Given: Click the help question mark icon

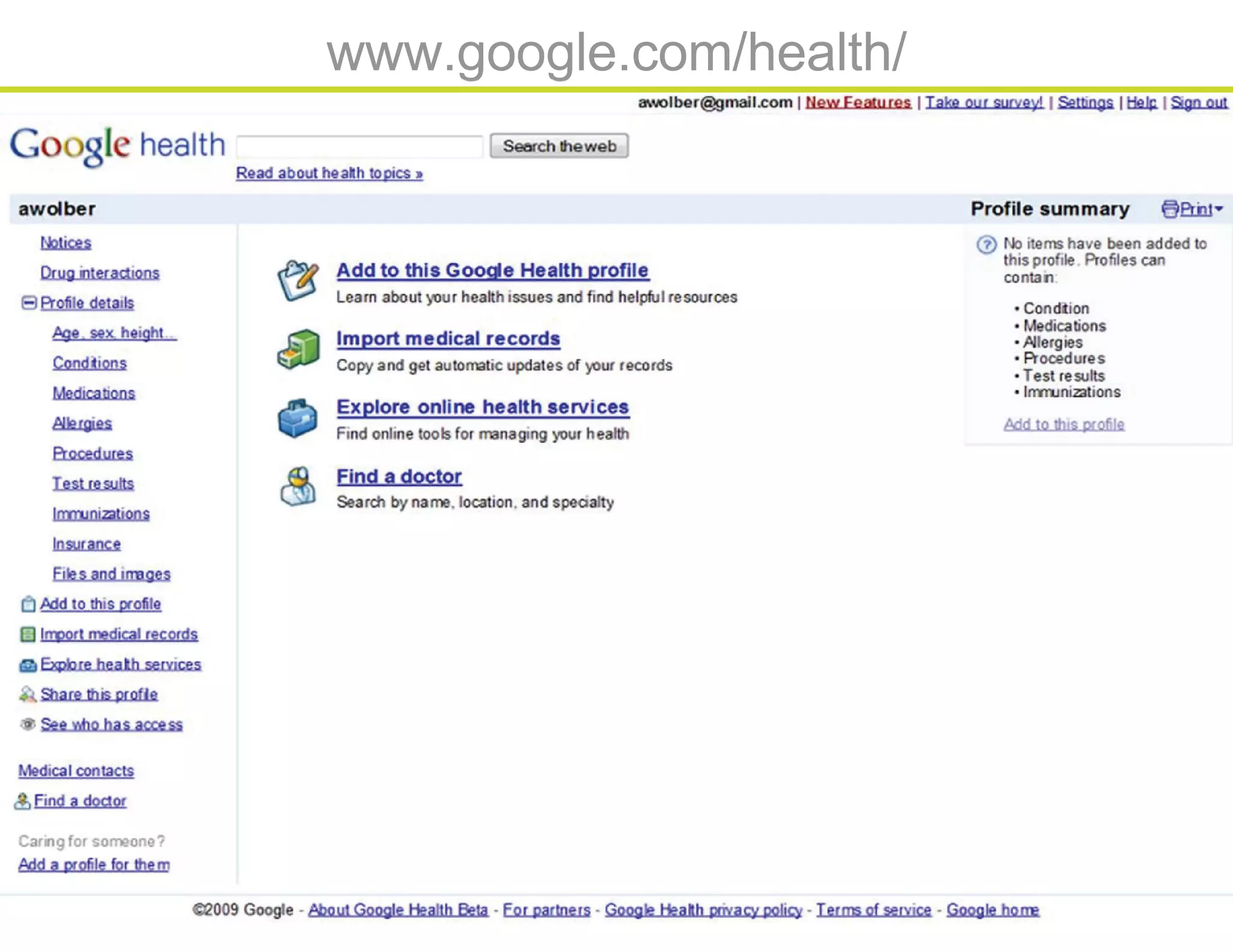Looking at the screenshot, I should click(986, 245).
